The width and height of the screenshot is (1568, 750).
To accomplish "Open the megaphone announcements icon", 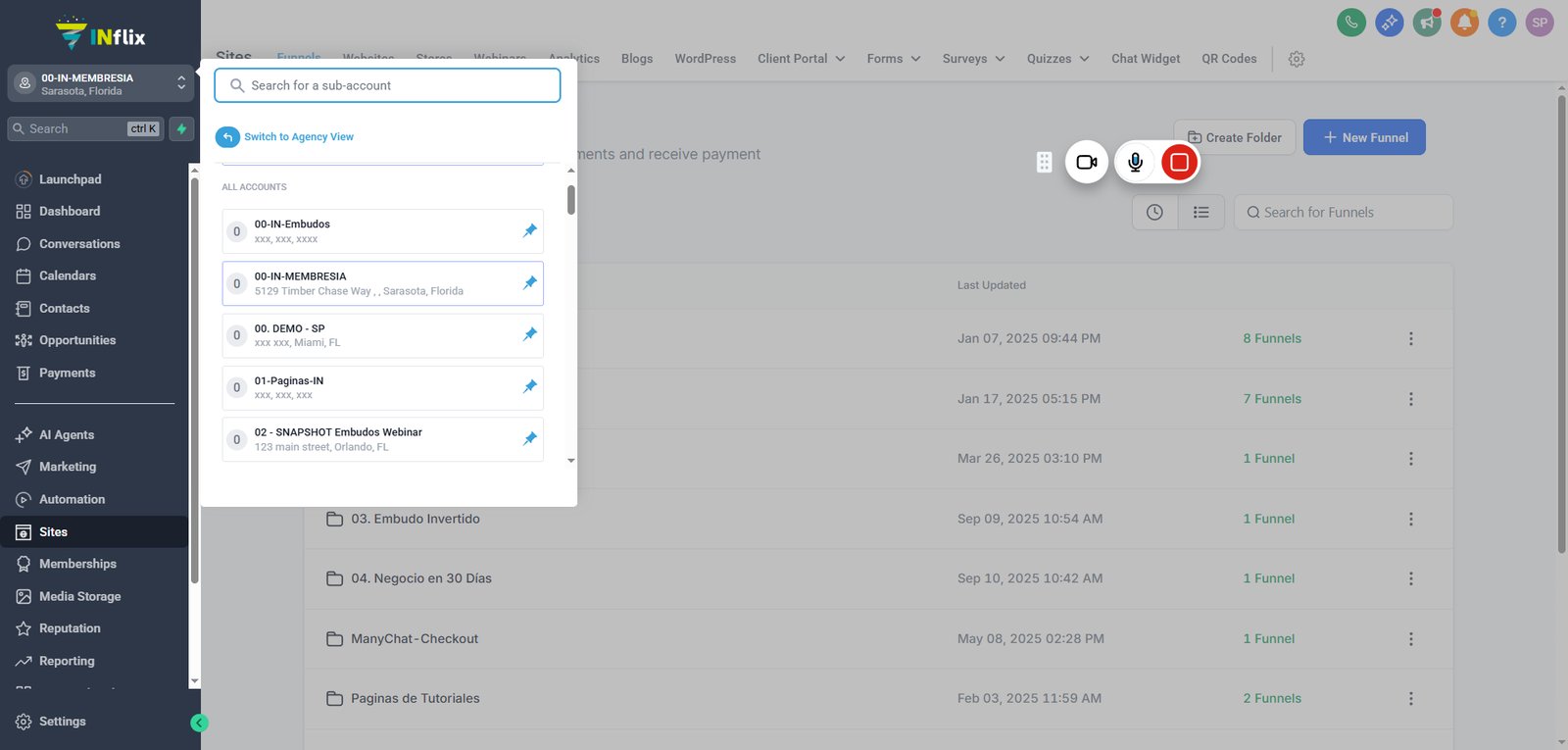I will tap(1427, 23).
